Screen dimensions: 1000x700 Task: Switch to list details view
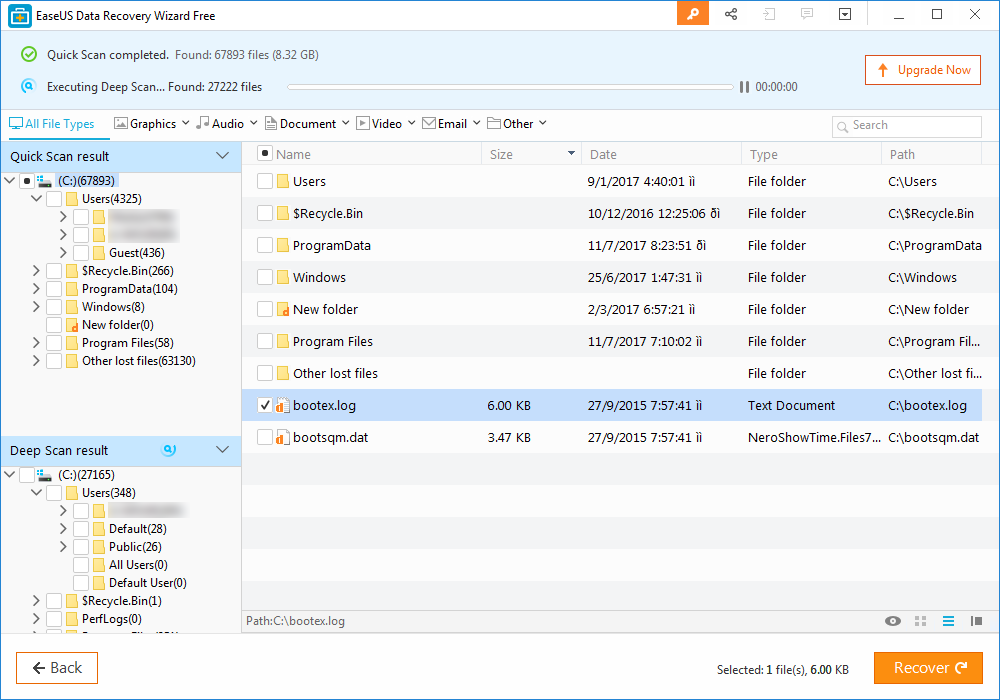point(948,621)
